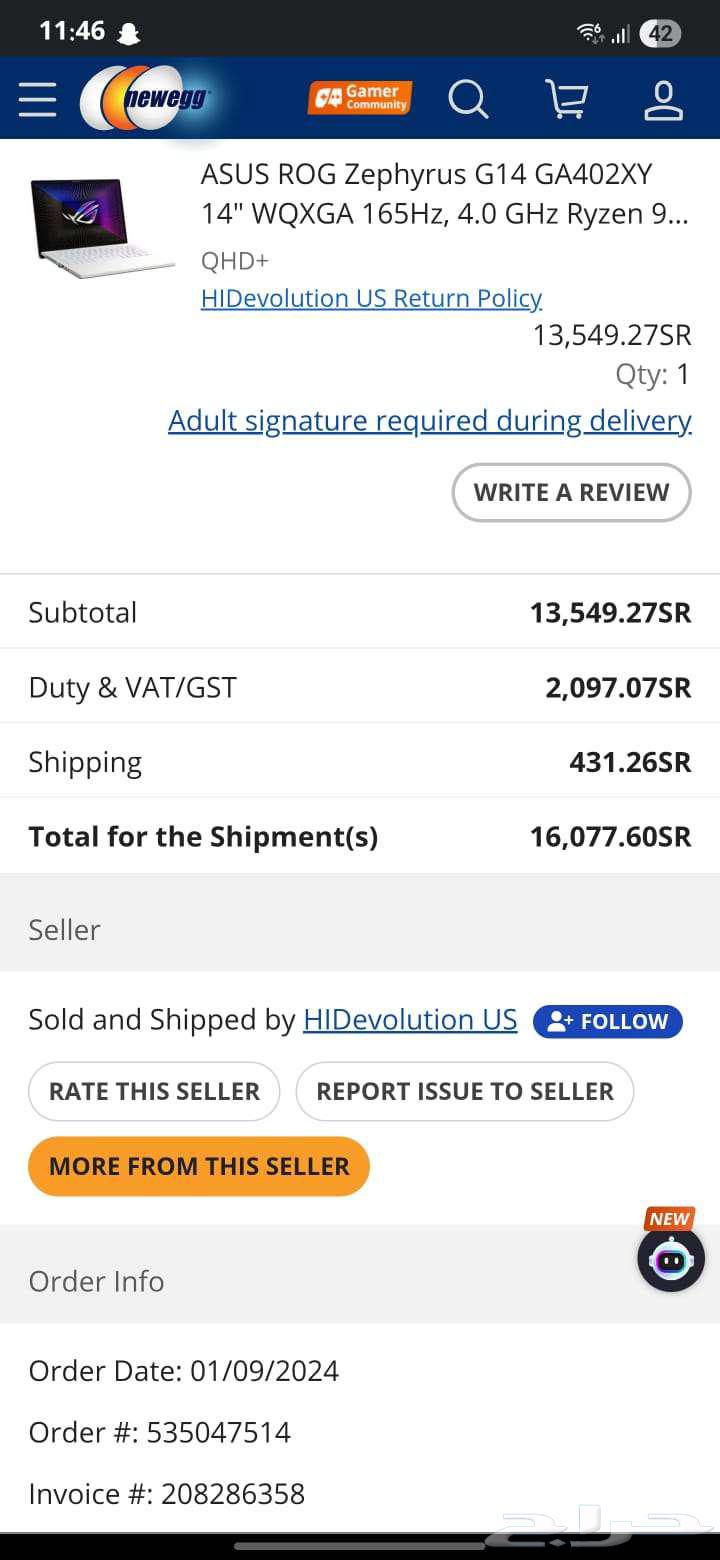The width and height of the screenshot is (720, 1560).
Task: Launch the chatbot assistant bubble
Action: click(671, 1259)
